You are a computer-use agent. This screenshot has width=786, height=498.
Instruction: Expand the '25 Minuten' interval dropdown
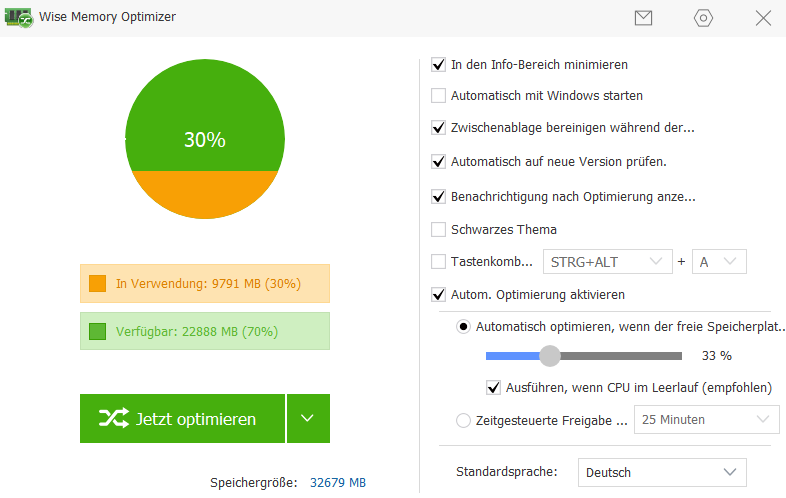(x=707, y=420)
